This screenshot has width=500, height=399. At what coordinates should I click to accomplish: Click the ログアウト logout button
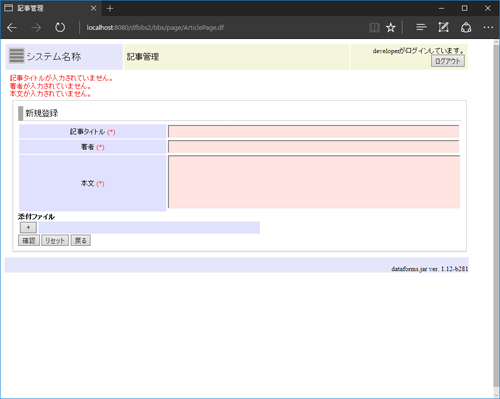click(x=448, y=61)
